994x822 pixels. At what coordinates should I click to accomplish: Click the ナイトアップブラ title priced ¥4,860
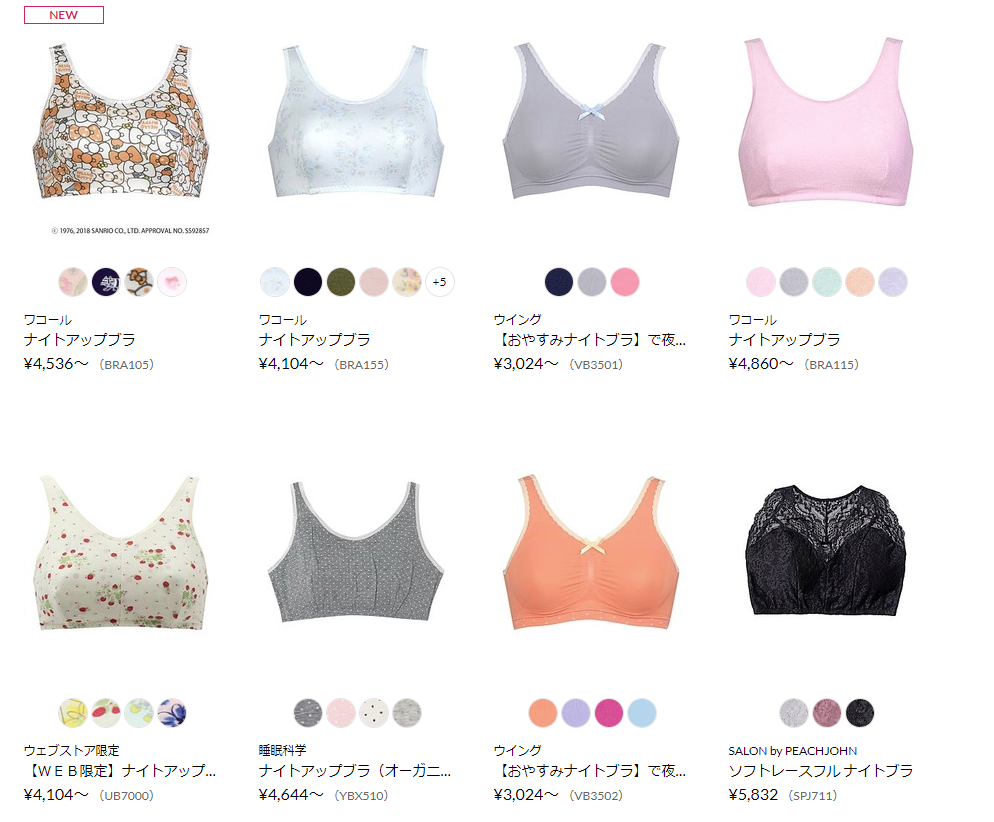(x=784, y=340)
